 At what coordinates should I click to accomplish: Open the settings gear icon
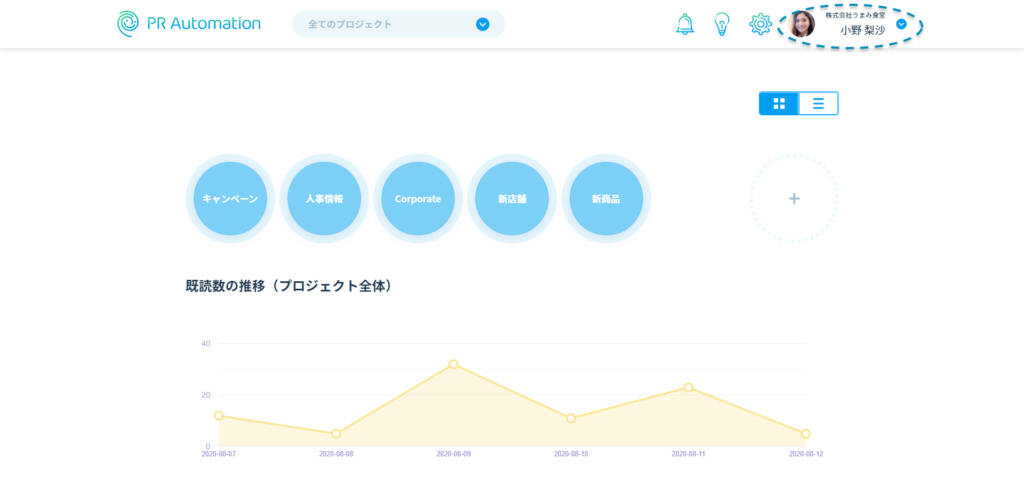click(760, 24)
